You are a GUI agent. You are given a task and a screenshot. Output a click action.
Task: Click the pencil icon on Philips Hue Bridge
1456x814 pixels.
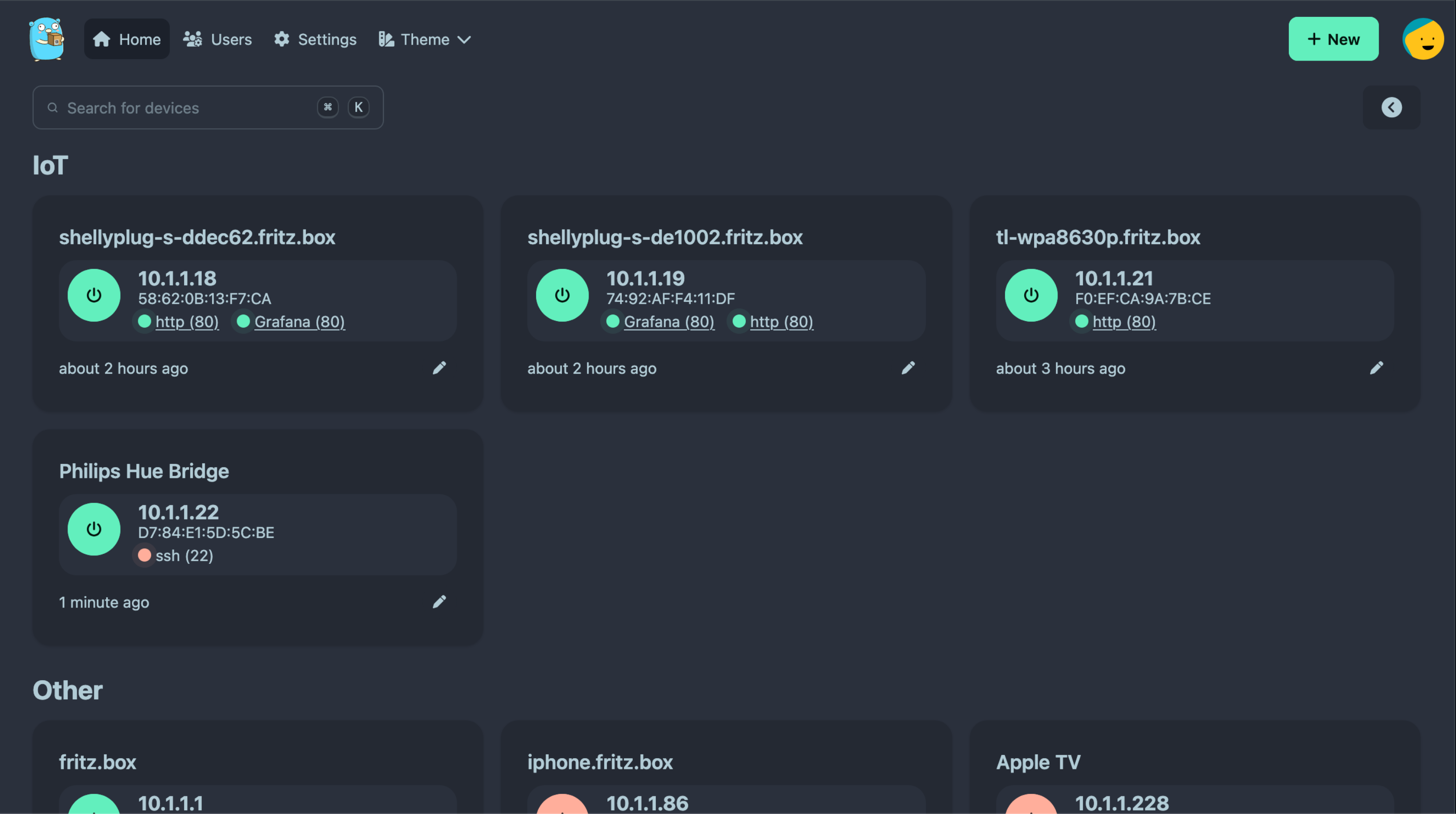(439, 602)
